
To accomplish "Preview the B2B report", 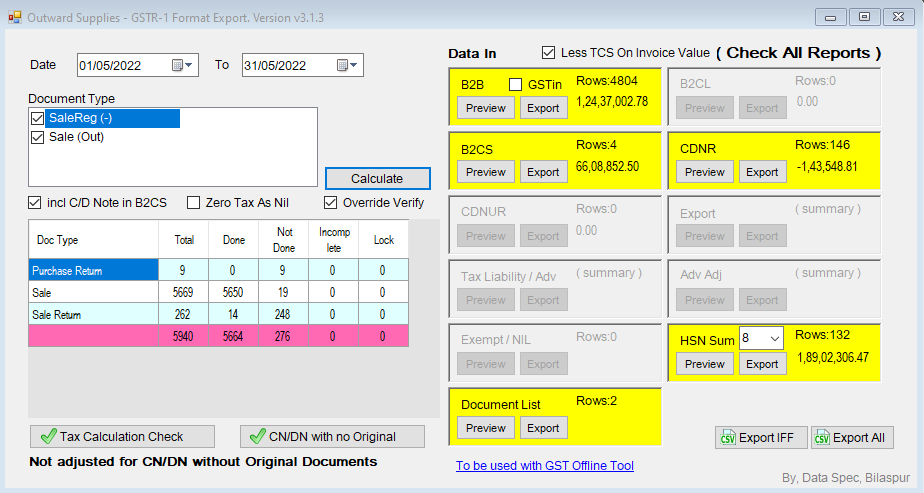I will click(x=486, y=108).
